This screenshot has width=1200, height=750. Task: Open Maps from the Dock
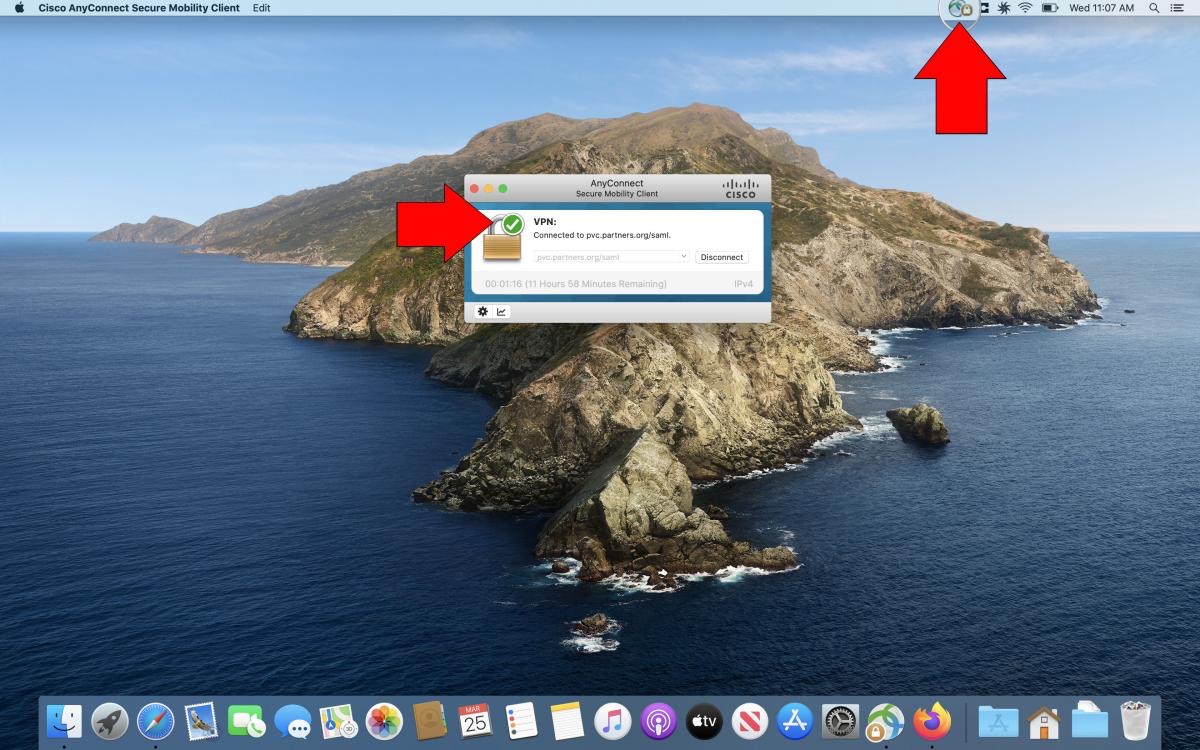(338, 720)
